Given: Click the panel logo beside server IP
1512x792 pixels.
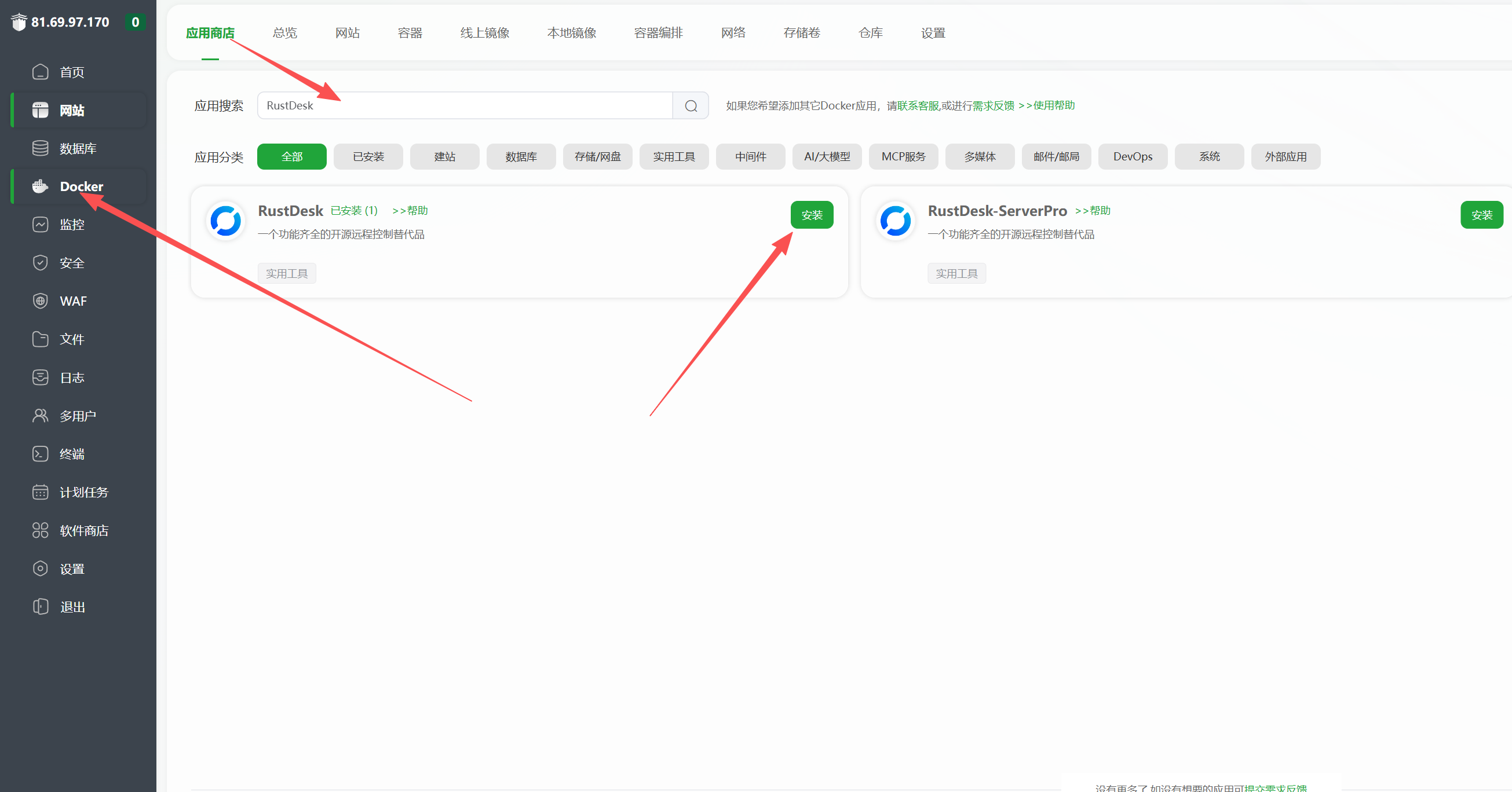Looking at the screenshot, I should coord(19,21).
